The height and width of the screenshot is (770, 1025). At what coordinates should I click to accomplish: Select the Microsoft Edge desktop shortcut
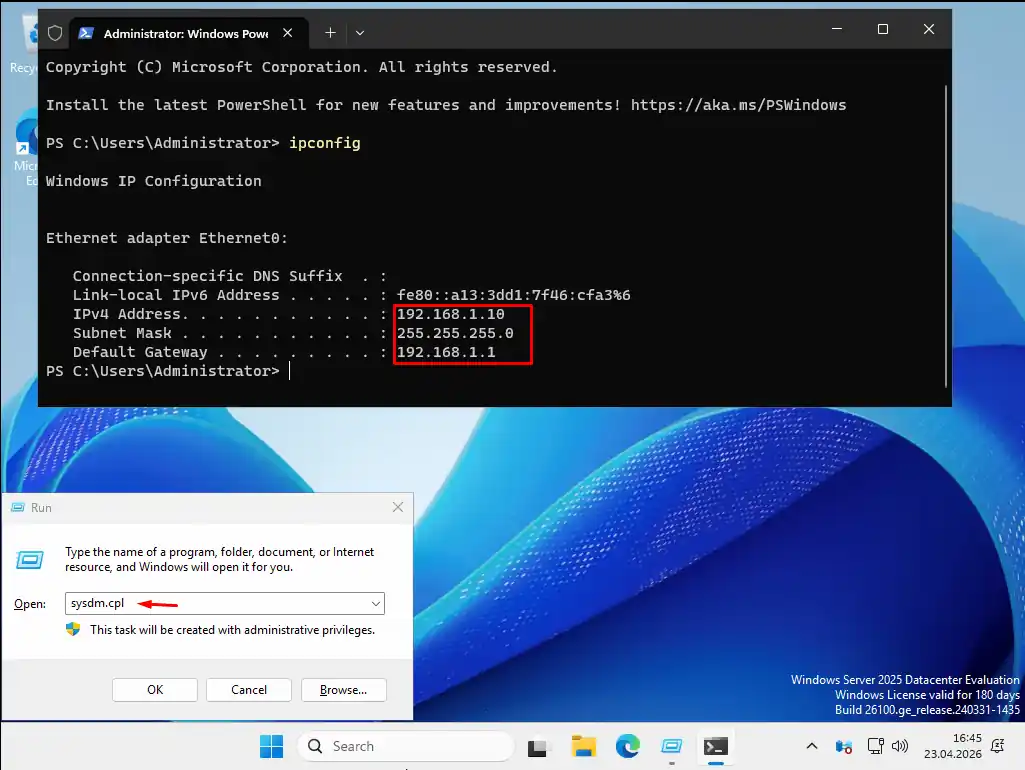click(x=26, y=147)
